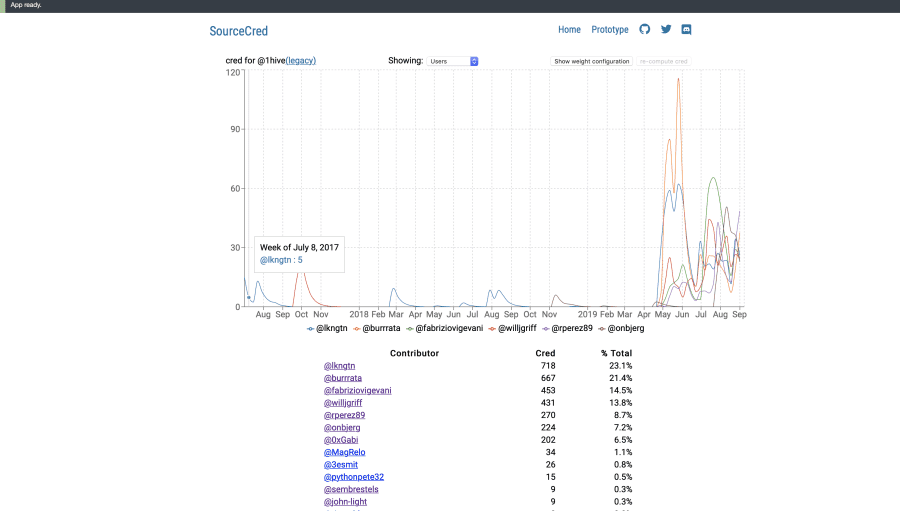Click the re-compute cred button
The height and width of the screenshot is (511, 900).
(664, 61)
